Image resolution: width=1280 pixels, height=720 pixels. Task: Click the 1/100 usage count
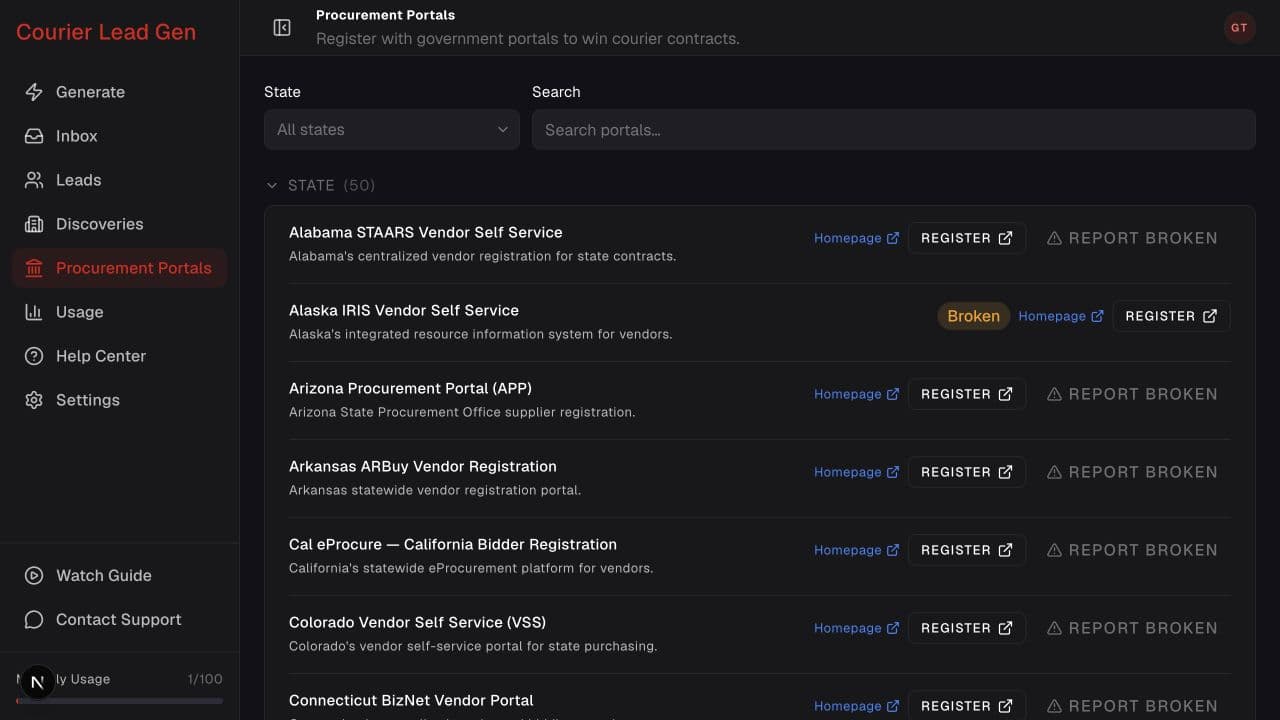click(x=205, y=679)
